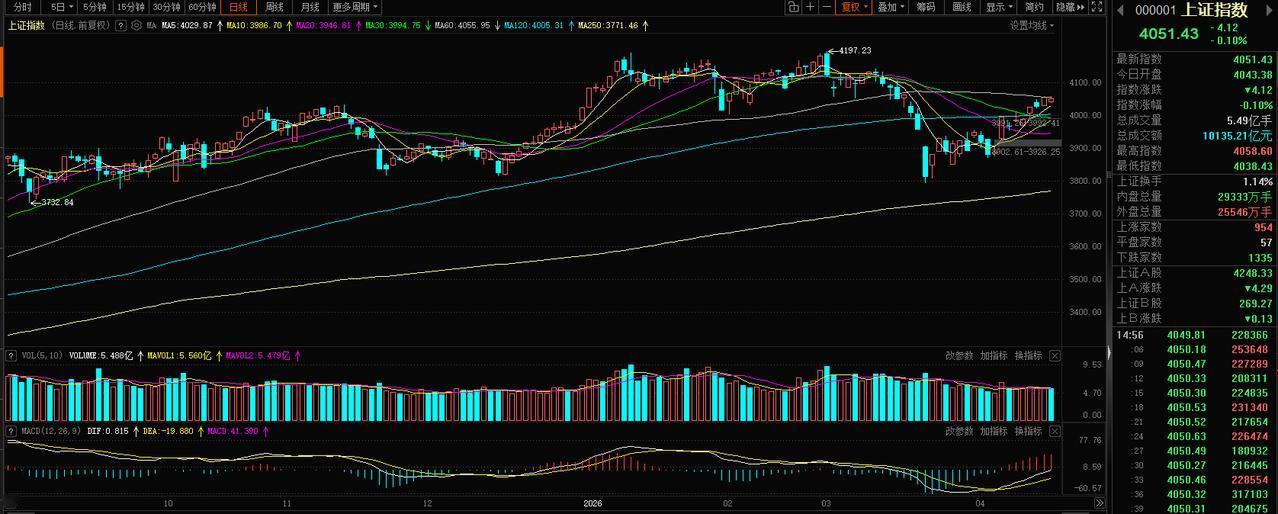Click the 14:56 tick row
1278x514 pixels.
tap(1195, 335)
